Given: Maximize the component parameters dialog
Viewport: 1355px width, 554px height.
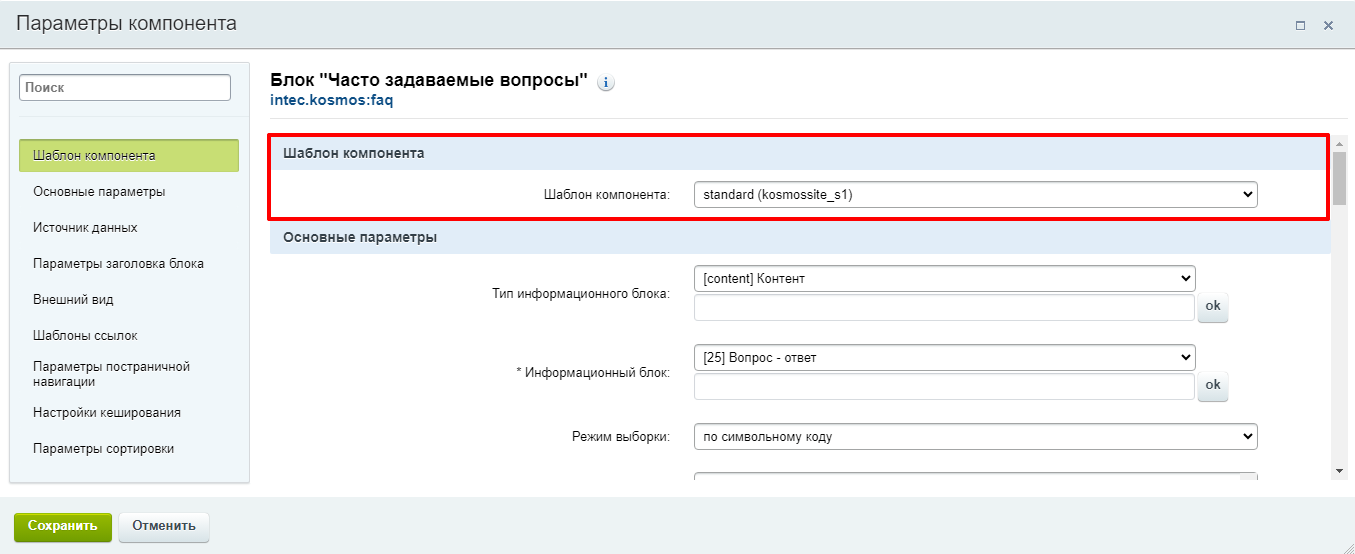Looking at the screenshot, I should click(x=1300, y=26).
